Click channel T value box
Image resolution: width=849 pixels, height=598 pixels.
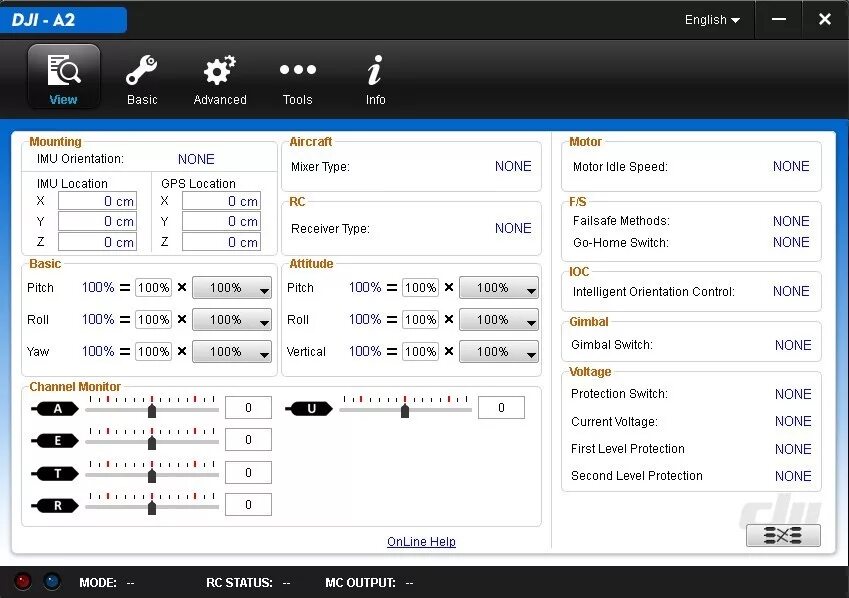click(248, 472)
